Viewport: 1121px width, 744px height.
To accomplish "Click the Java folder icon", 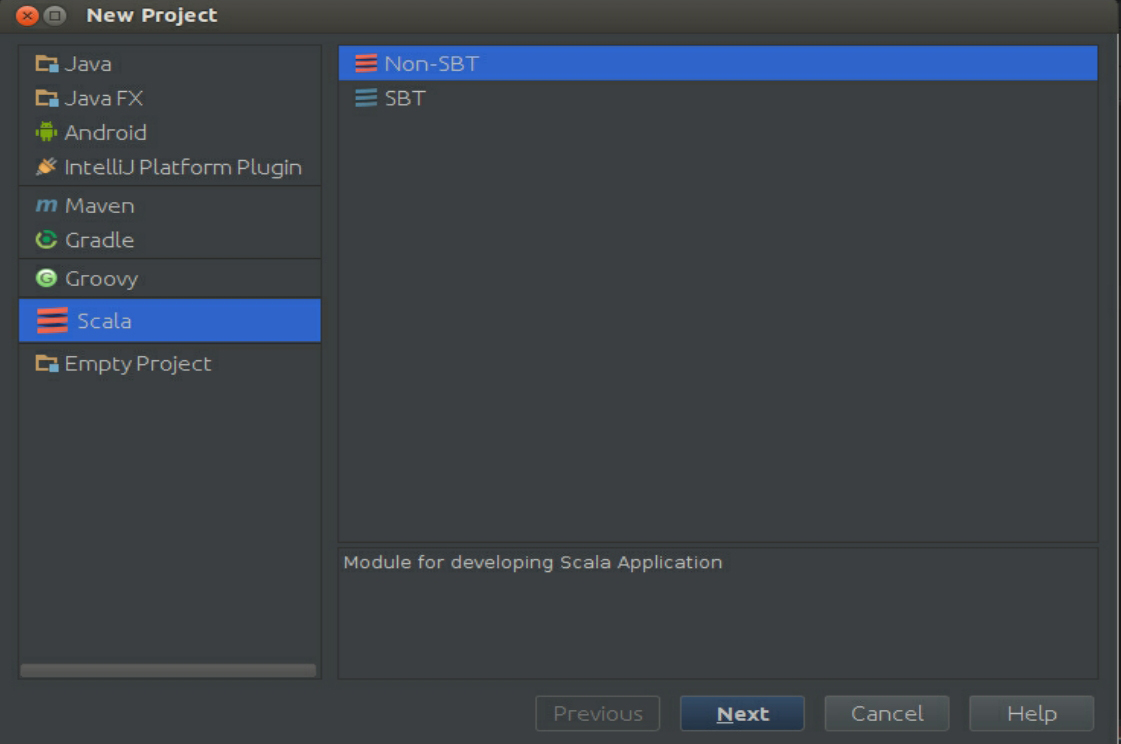I will pos(47,64).
